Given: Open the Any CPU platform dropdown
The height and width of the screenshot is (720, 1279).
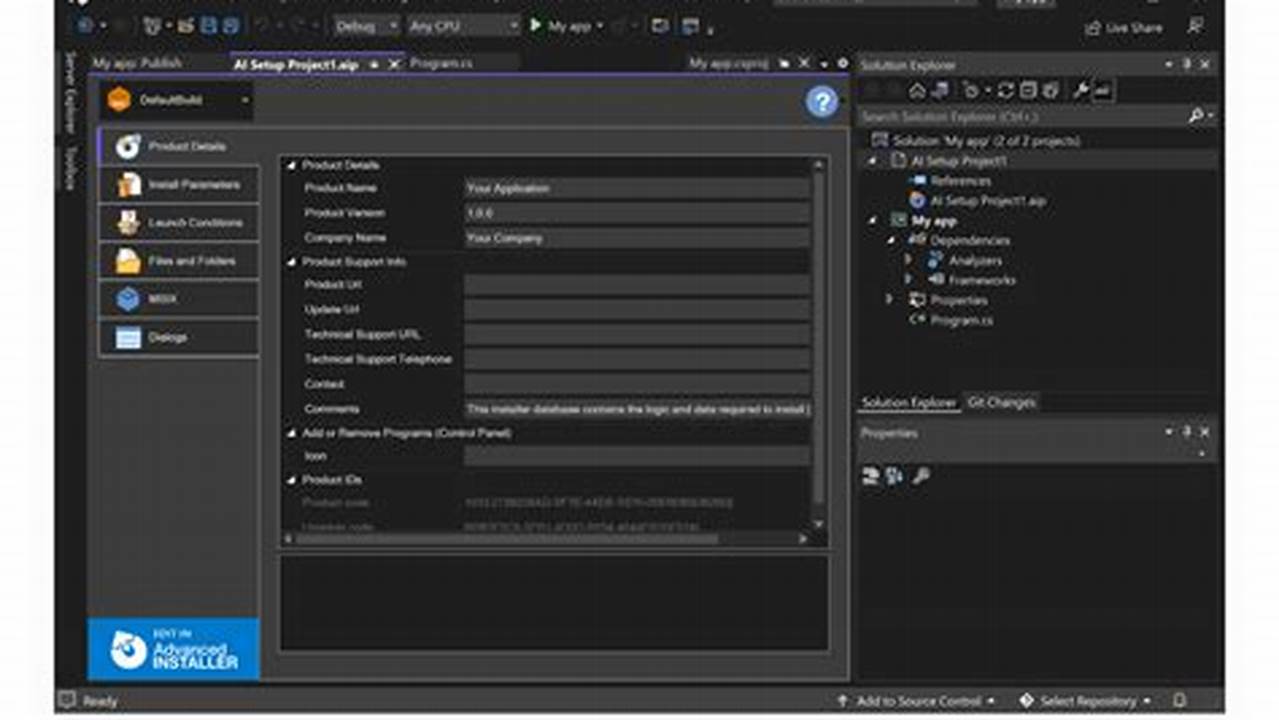Looking at the screenshot, I should (512, 25).
